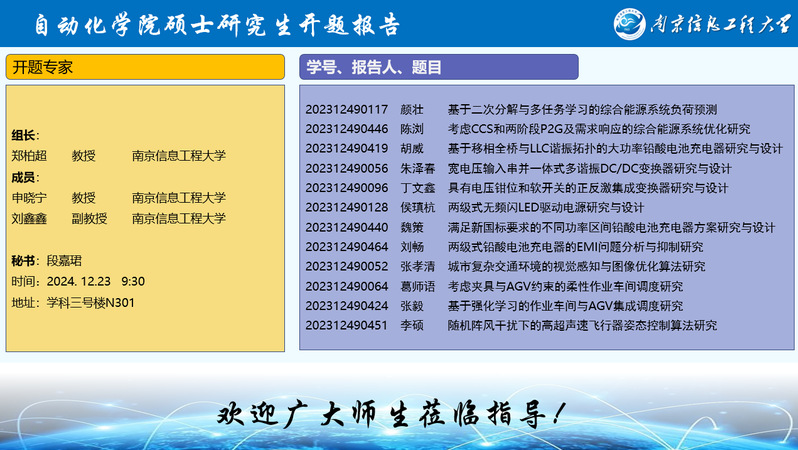Select the 开题专家 orange header tab
Image resolution: width=798 pixels, height=450 pixels.
(x=146, y=67)
